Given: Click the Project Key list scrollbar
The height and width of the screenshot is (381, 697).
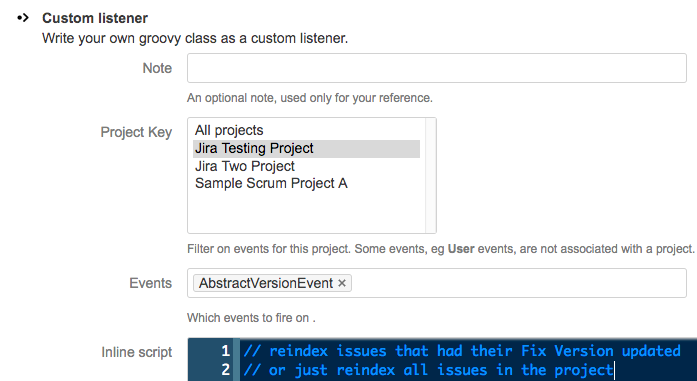Looking at the screenshot, I should tap(430, 175).
